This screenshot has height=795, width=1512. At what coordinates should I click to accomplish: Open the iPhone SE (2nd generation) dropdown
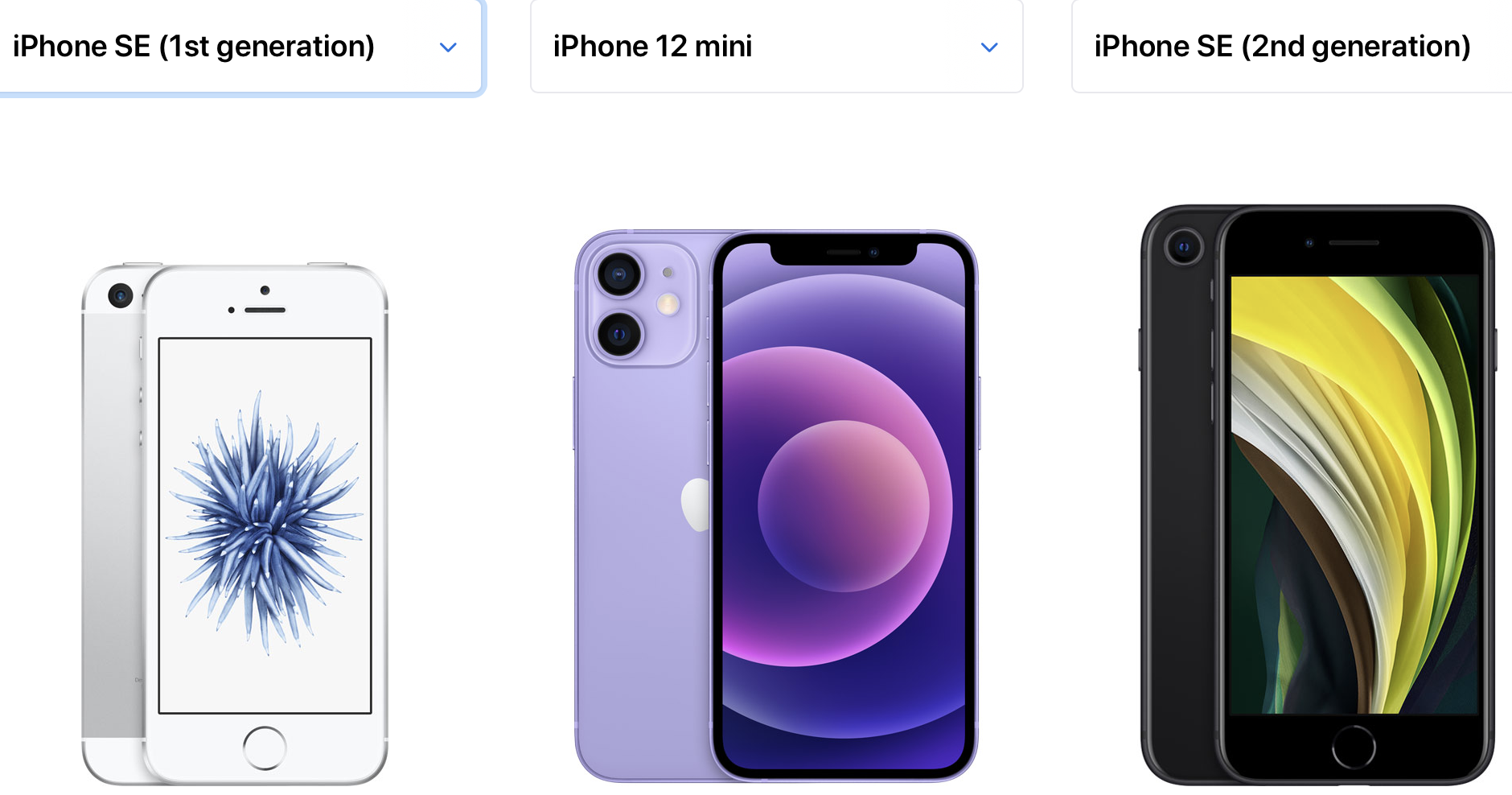pyautogui.click(x=1292, y=47)
